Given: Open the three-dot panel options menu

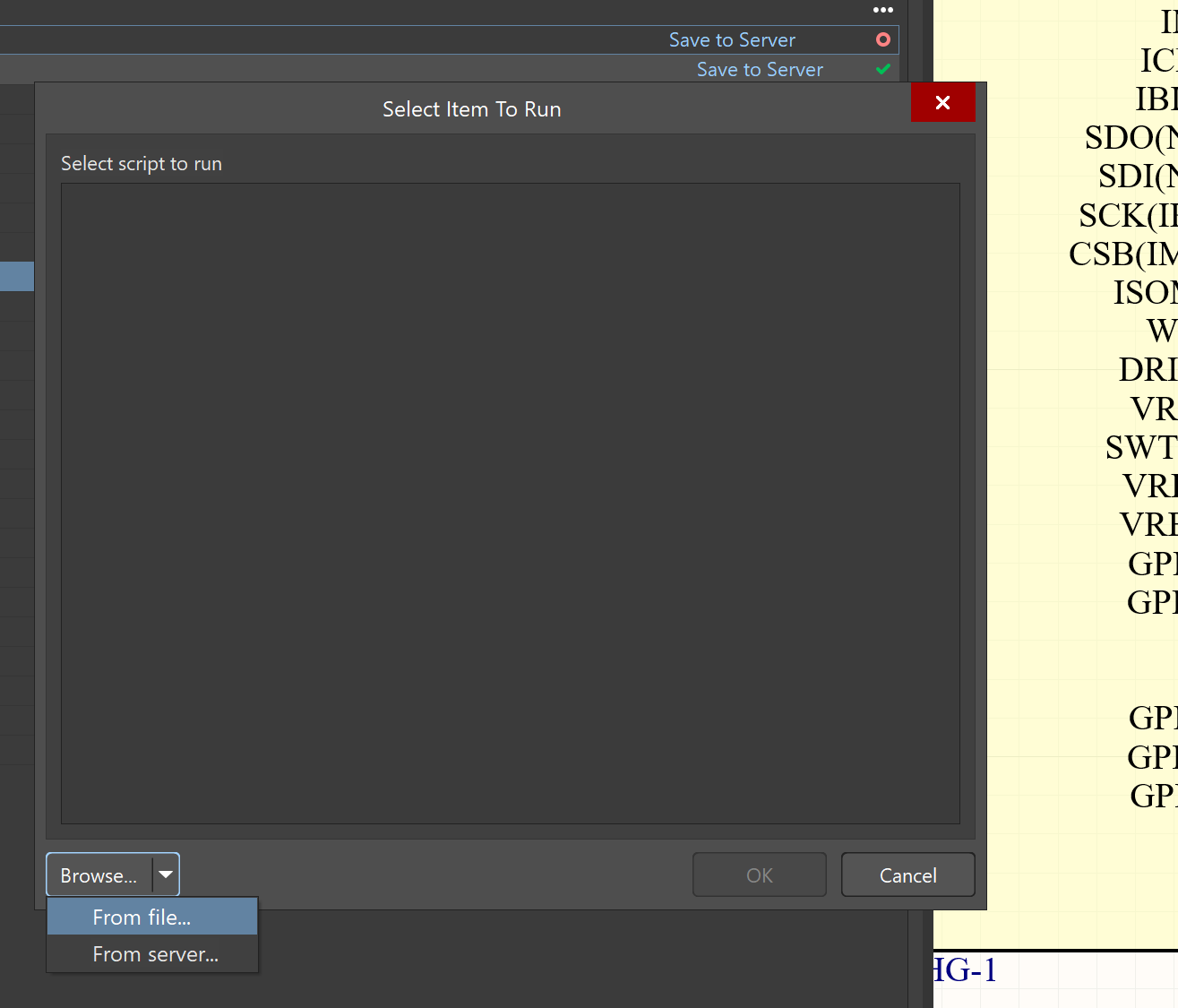Looking at the screenshot, I should 883,10.
